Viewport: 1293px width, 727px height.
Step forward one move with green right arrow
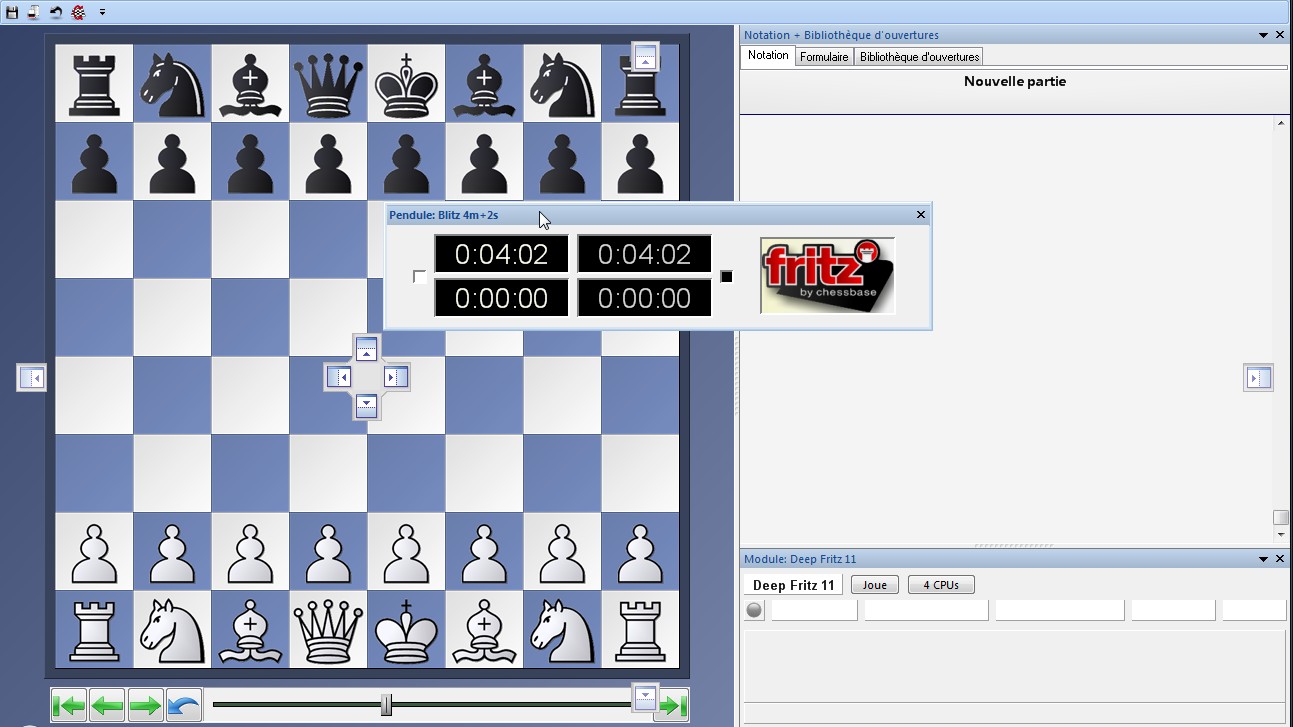click(145, 706)
